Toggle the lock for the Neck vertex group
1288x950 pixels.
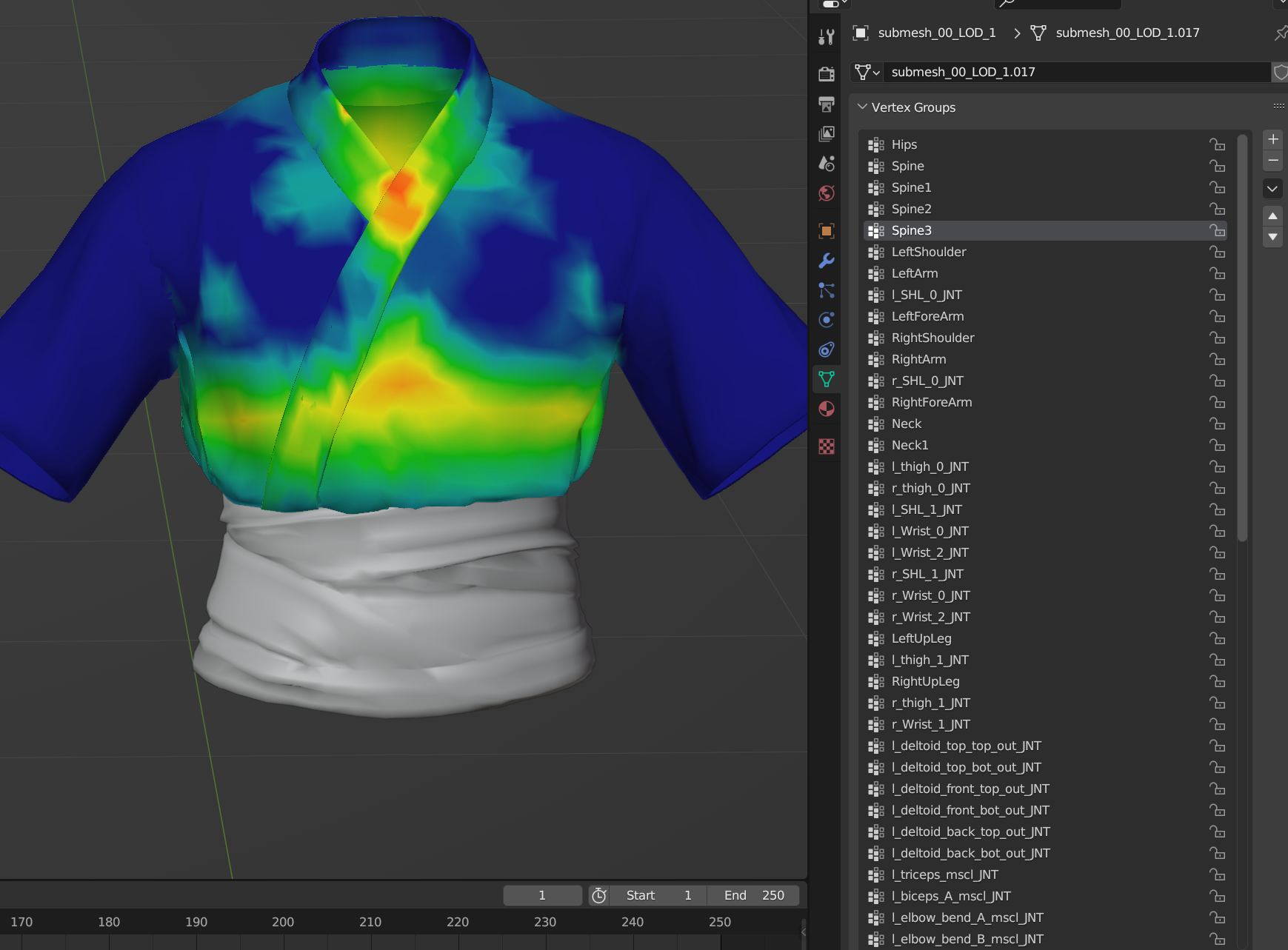click(1217, 424)
